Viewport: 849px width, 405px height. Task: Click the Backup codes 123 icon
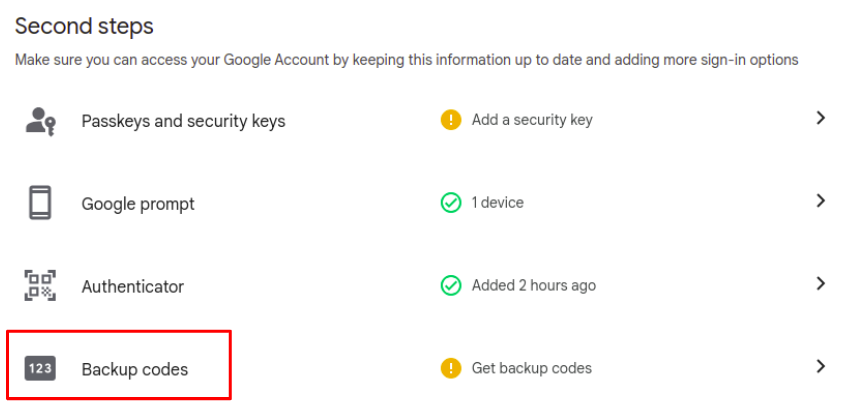coord(40,369)
